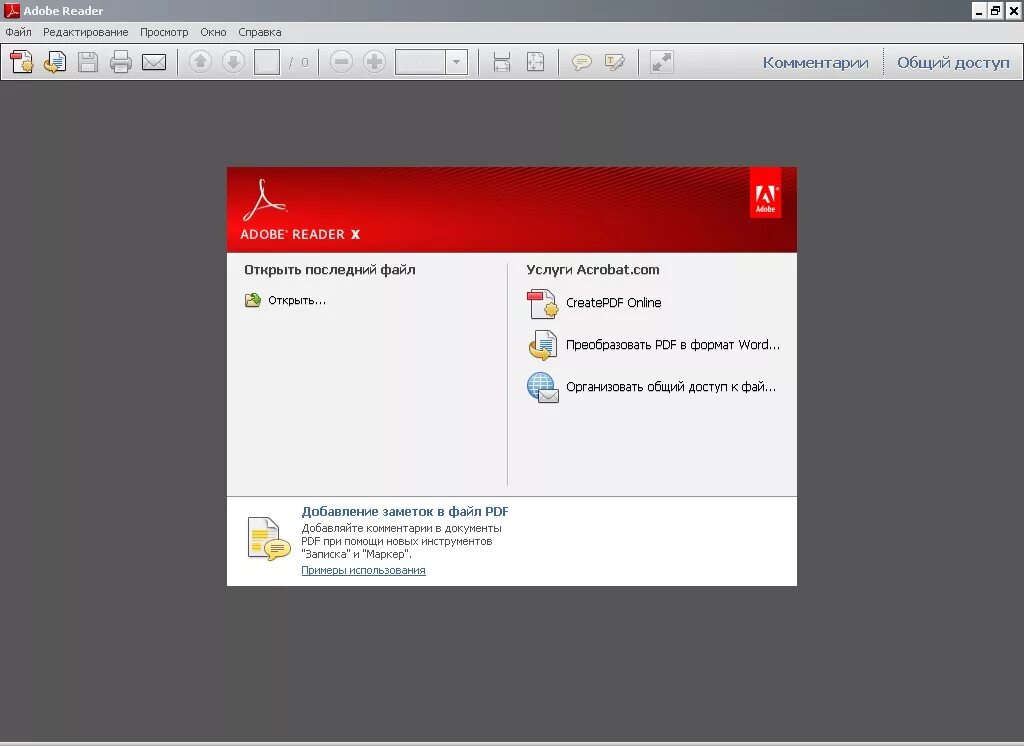
Task: Click Преобразовать PDF в формат Word link
Action: click(673, 344)
